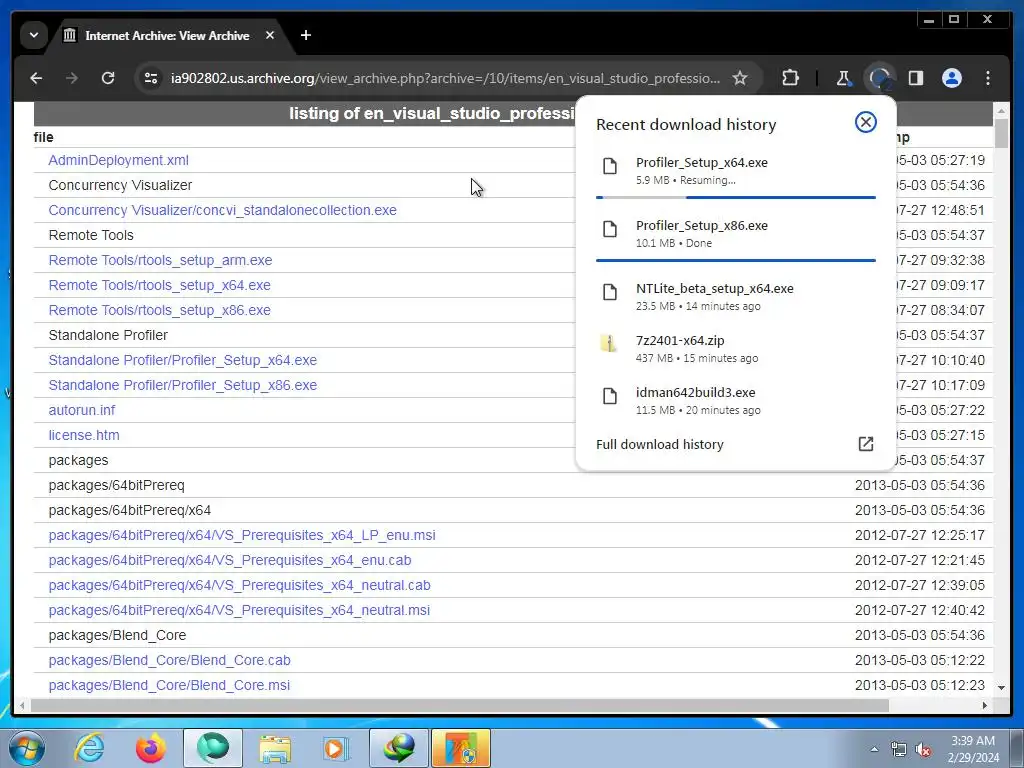The image size is (1024, 768).
Task: Open Internet Download Manager on taskbar
Action: [398, 748]
